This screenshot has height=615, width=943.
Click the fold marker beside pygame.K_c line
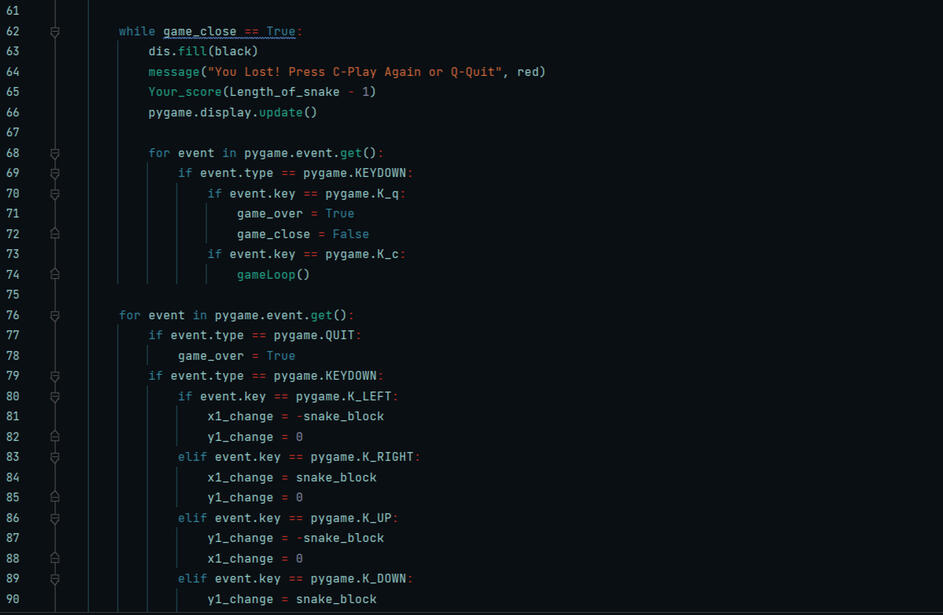pyautogui.click(x=55, y=254)
